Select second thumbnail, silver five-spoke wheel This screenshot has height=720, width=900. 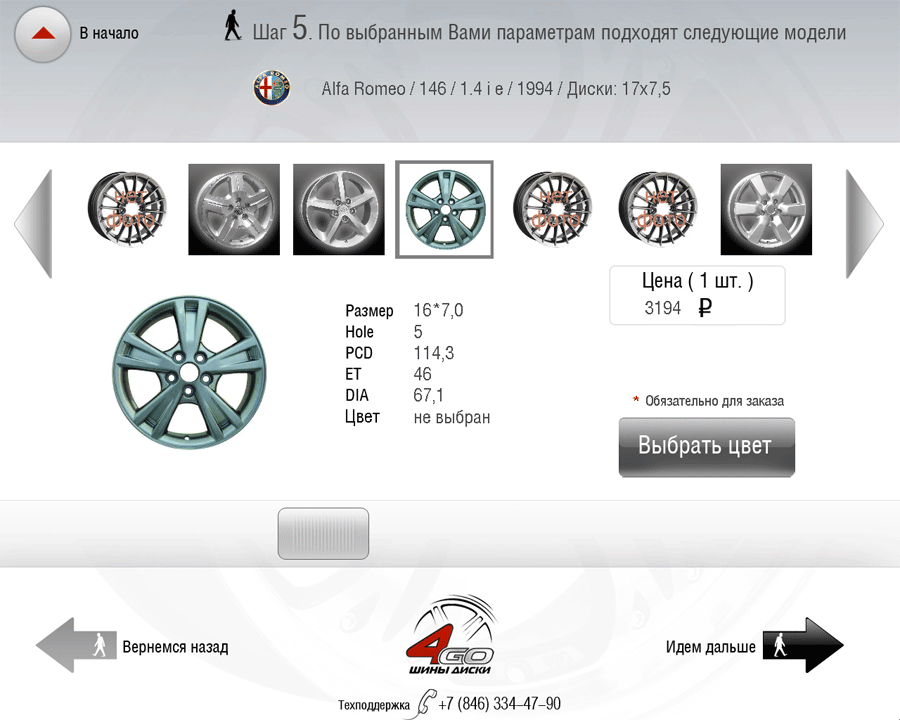tap(234, 209)
